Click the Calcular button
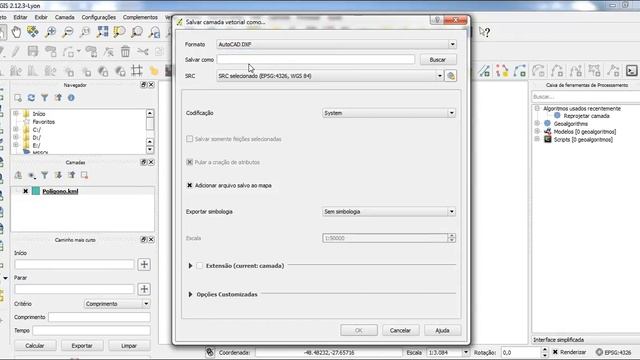This screenshot has width=640, height=360. pos(35,346)
